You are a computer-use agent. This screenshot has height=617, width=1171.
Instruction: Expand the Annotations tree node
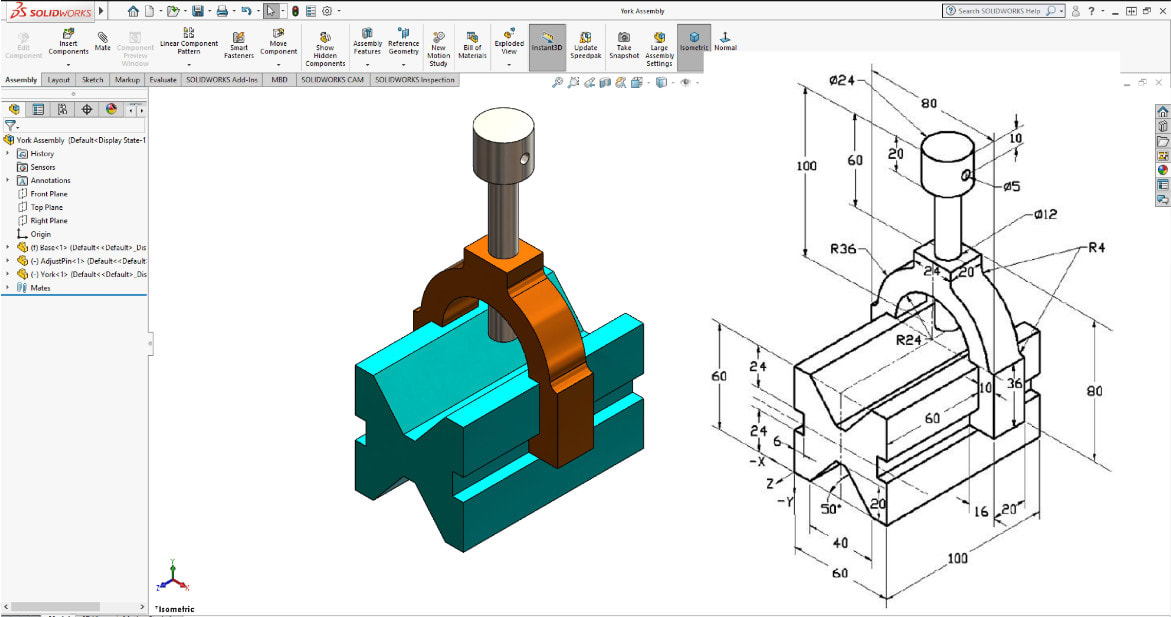pos(8,180)
